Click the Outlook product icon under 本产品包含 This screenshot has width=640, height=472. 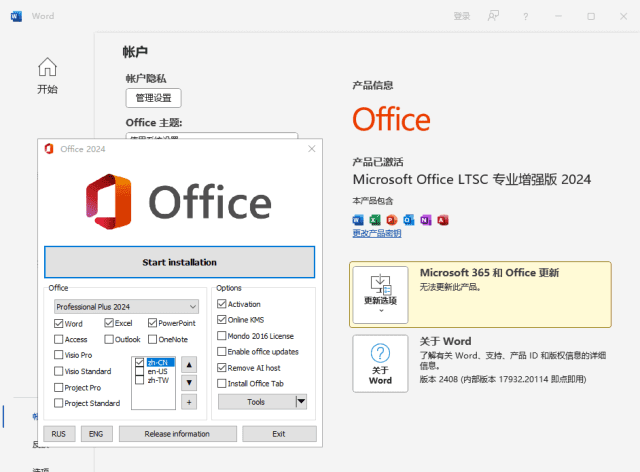coord(409,220)
